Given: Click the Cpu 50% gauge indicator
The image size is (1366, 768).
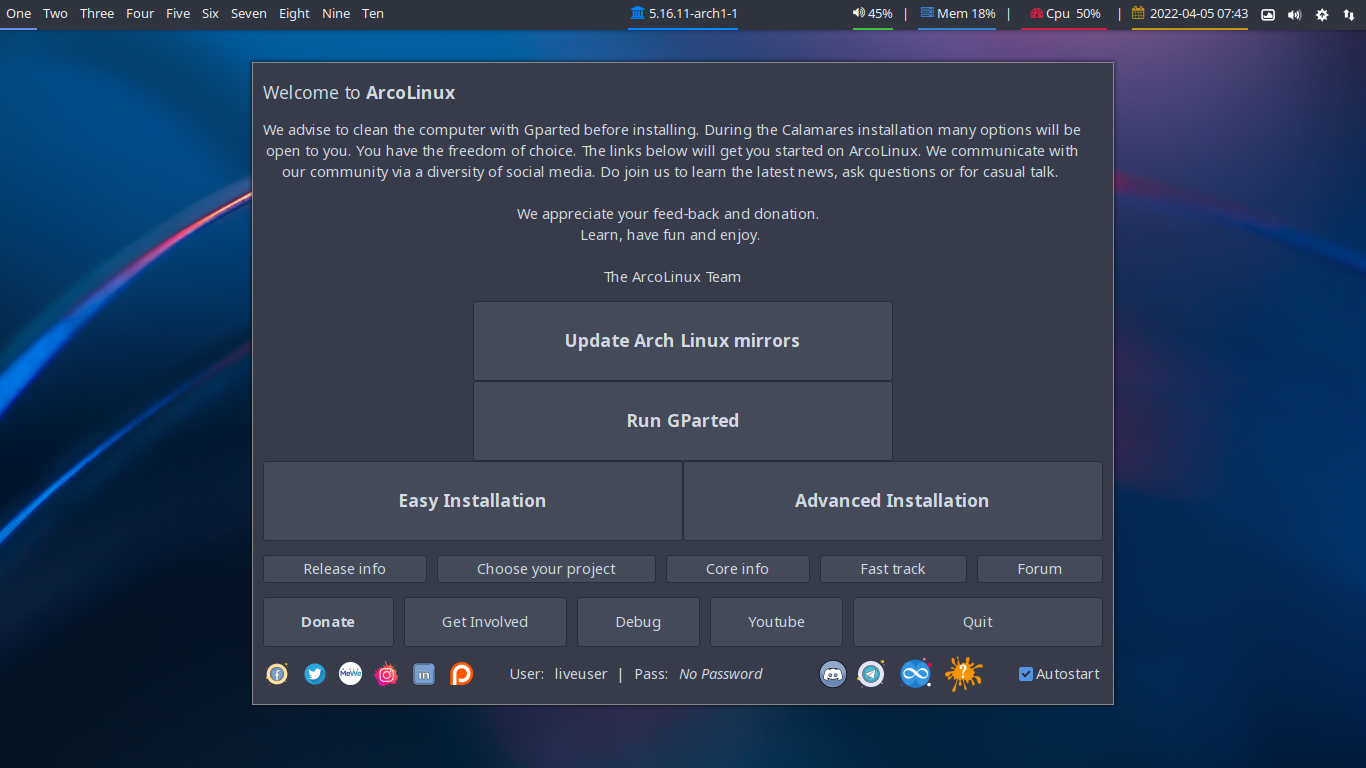Looking at the screenshot, I should pyautogui.click(x=1065, y=14).
